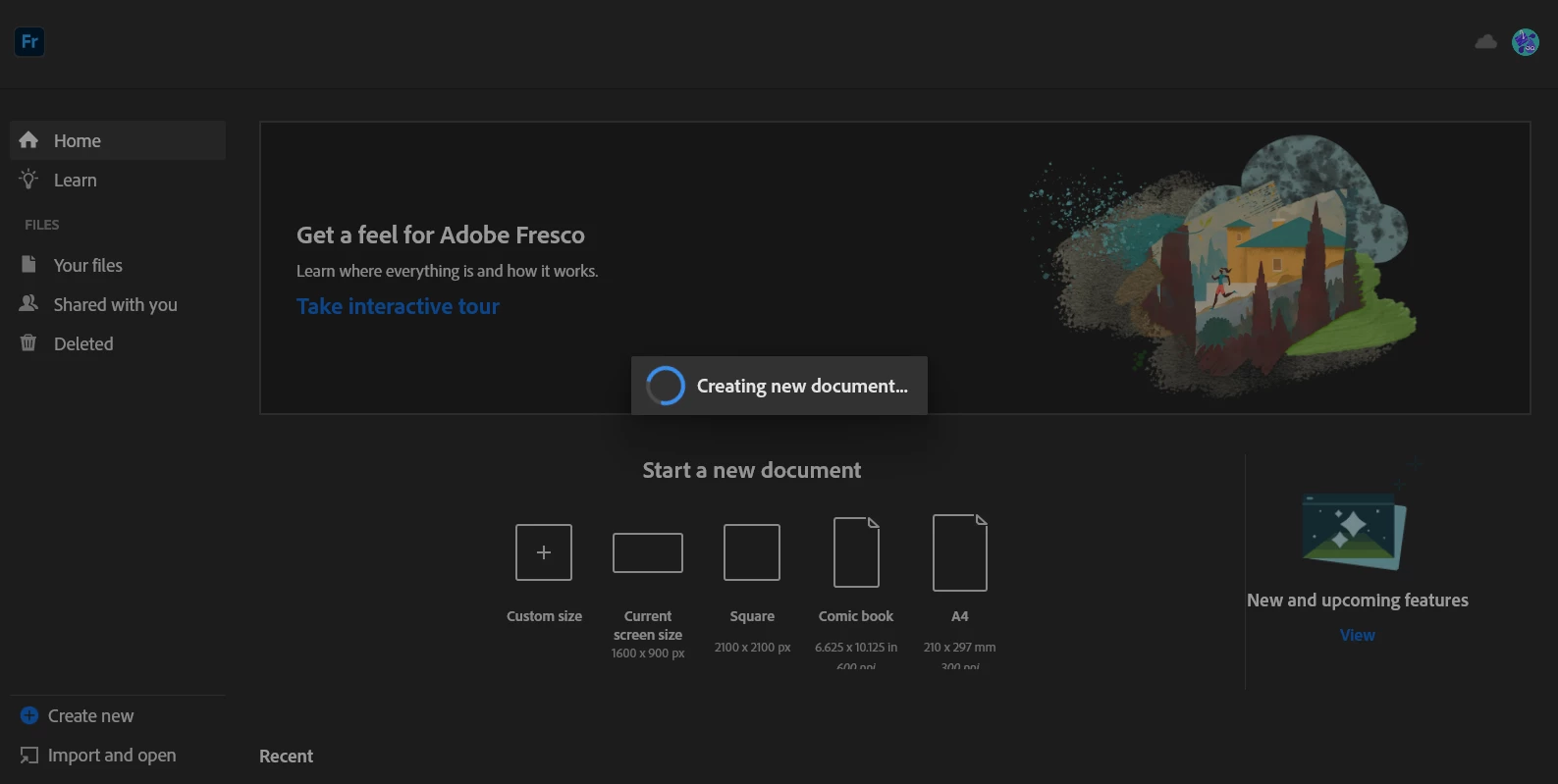Click the Shared with you people icon
1558x784 pixels.
(x=28, y=304)
